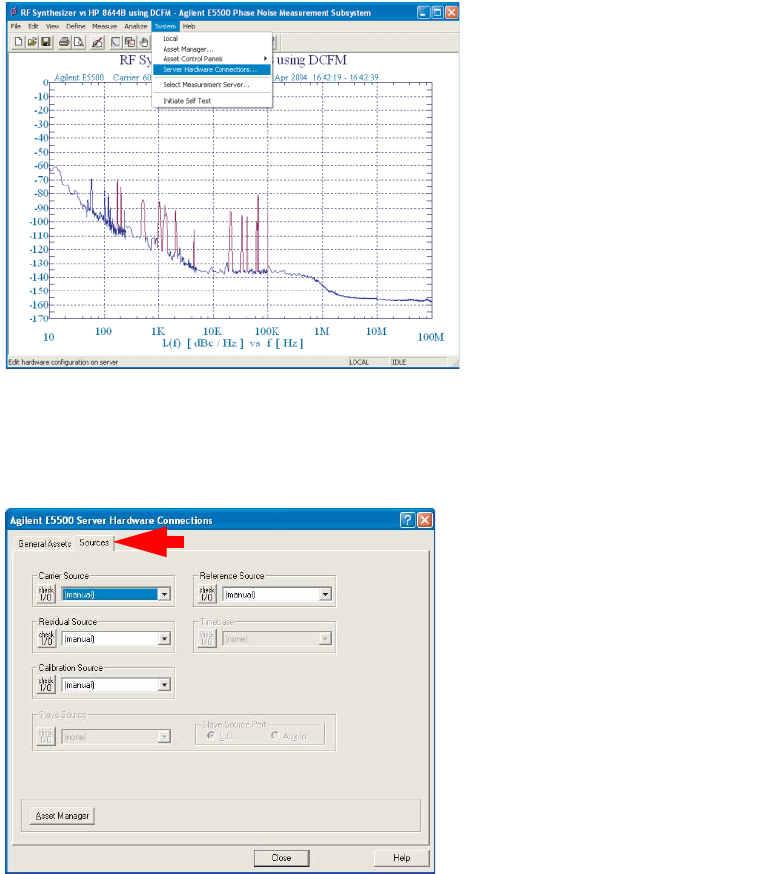Select the Sources tab
The image size is (777, 874).
tap(94, 542)
